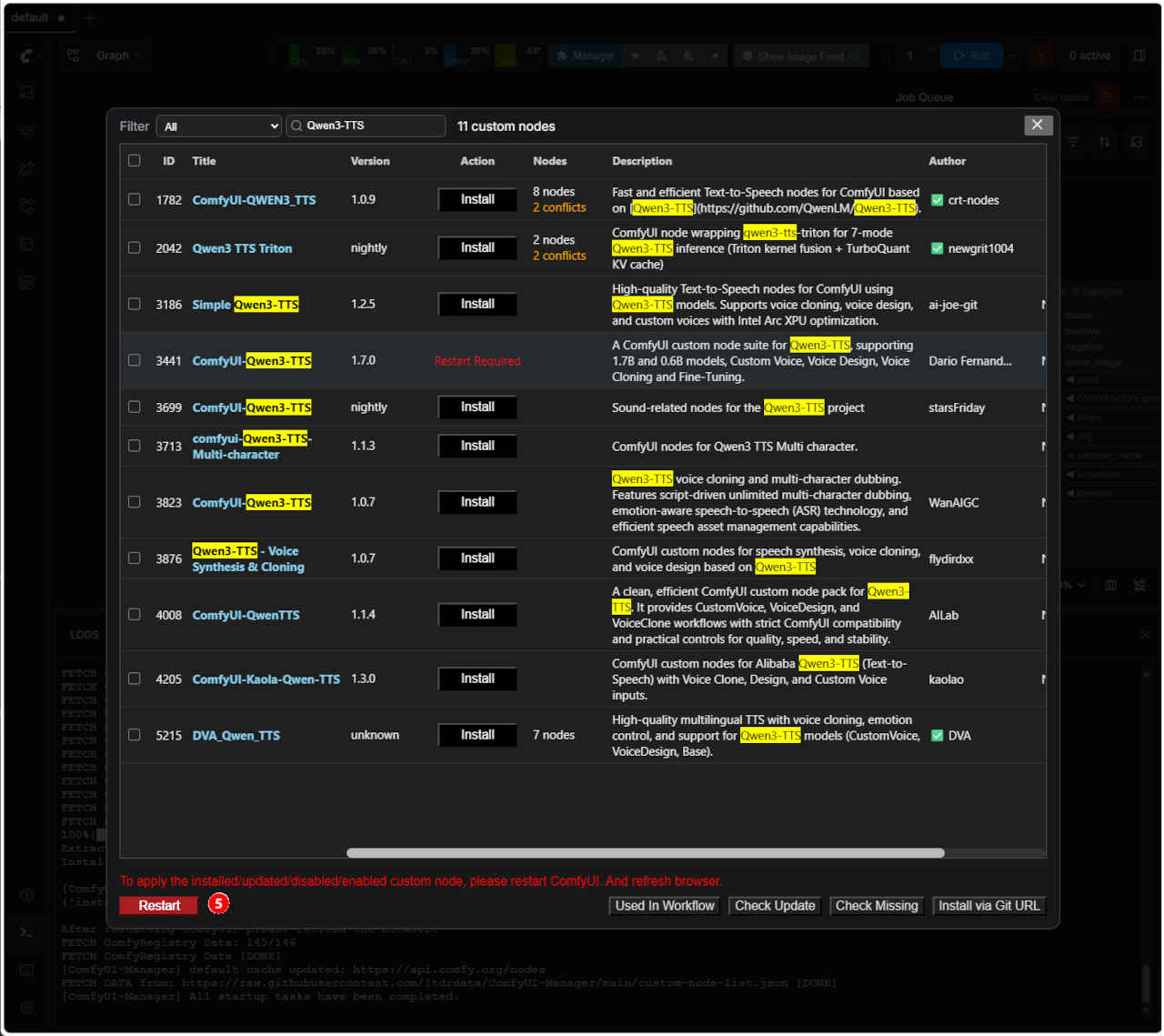Click the Show Image Feed button
This screenshot has height=1036, width=1164.
801,55
